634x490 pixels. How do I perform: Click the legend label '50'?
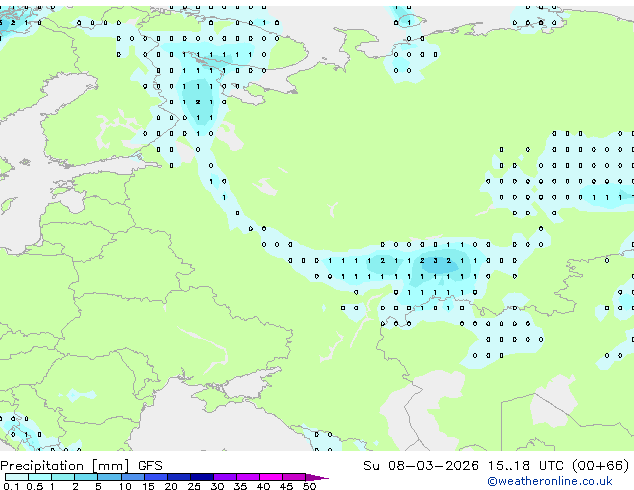tap(309, 486)
